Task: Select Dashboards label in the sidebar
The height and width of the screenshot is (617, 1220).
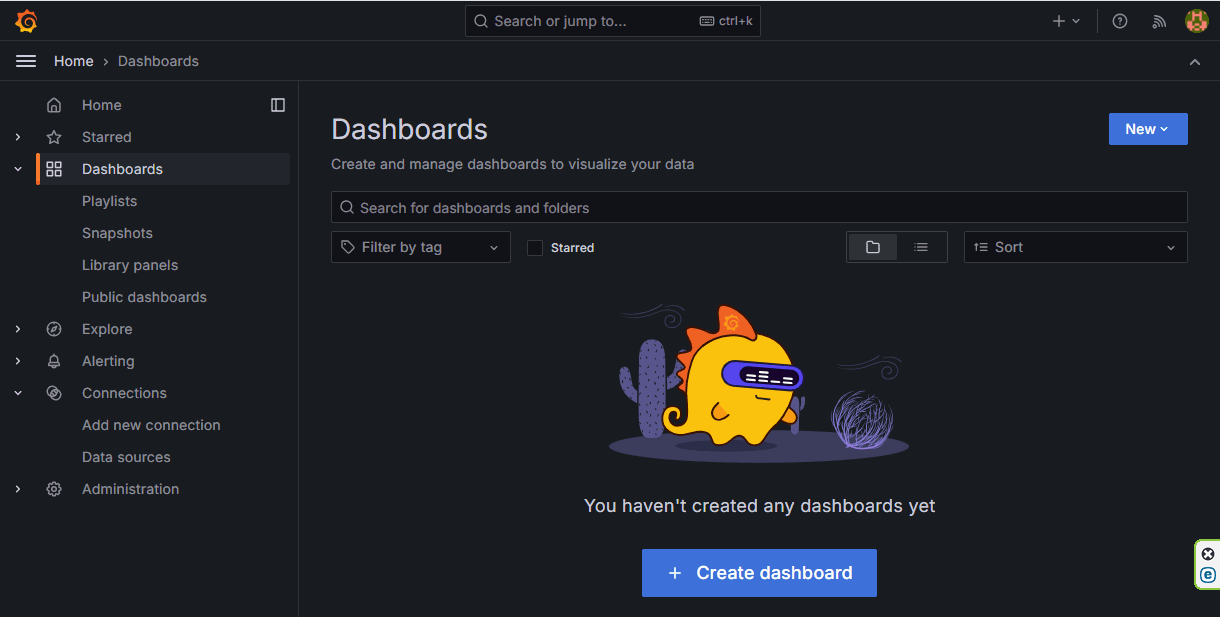Action: [x=122, y=169]
